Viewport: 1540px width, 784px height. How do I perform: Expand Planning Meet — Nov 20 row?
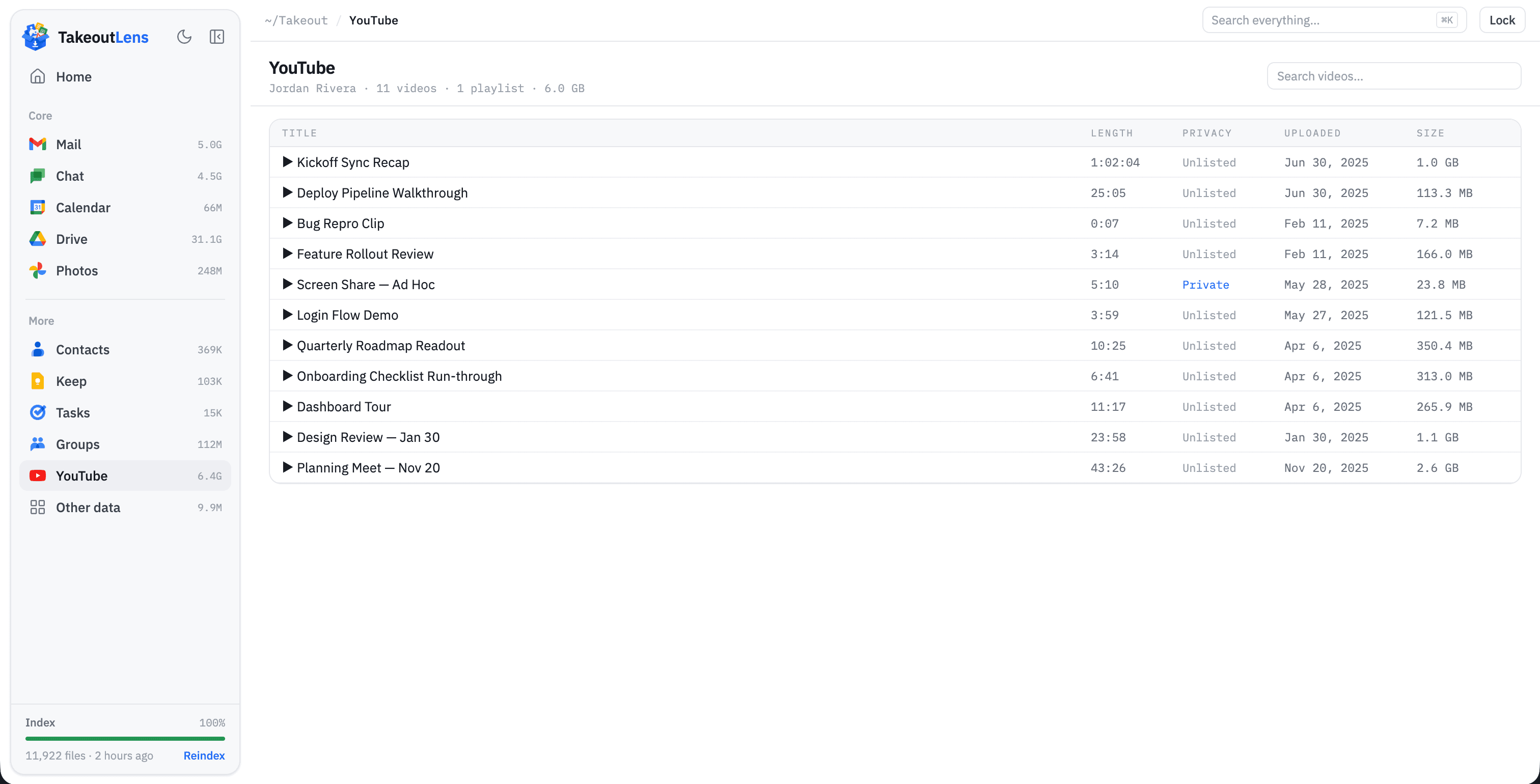[288, 467]
